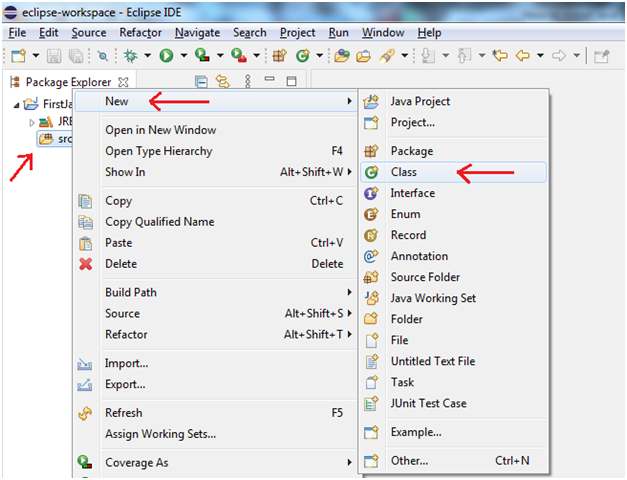Choose JUnit Test Case from submenu
The image size is (627, 480).
(453, 403)
